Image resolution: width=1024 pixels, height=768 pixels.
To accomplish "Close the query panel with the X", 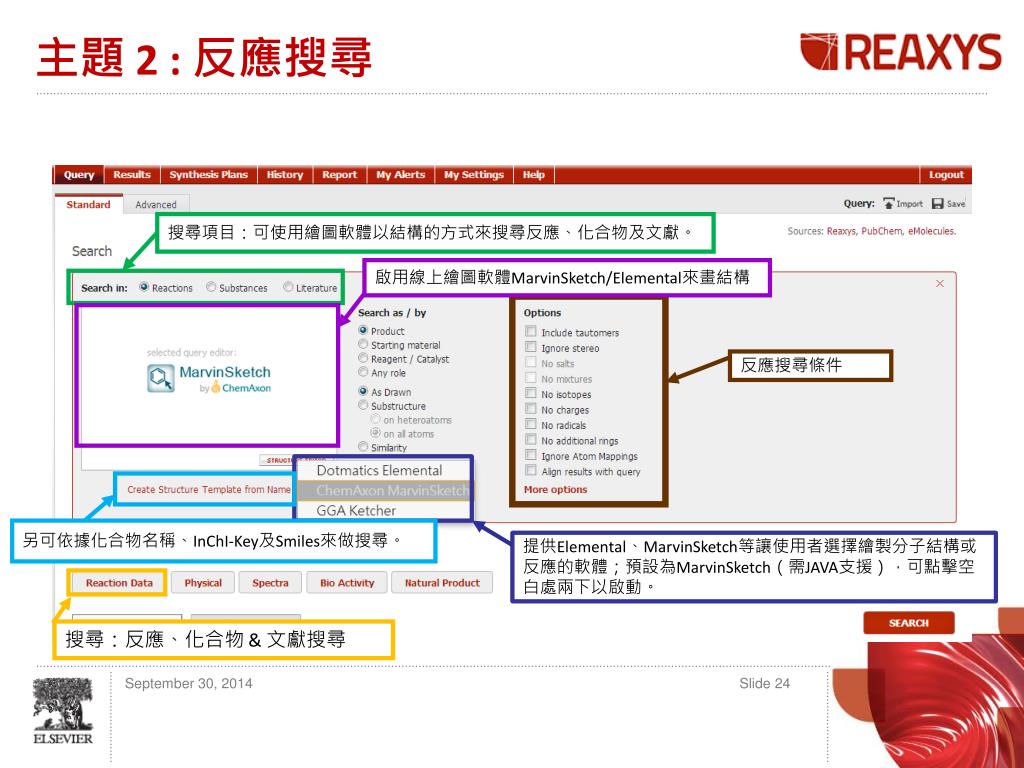I will coord(940,283).
